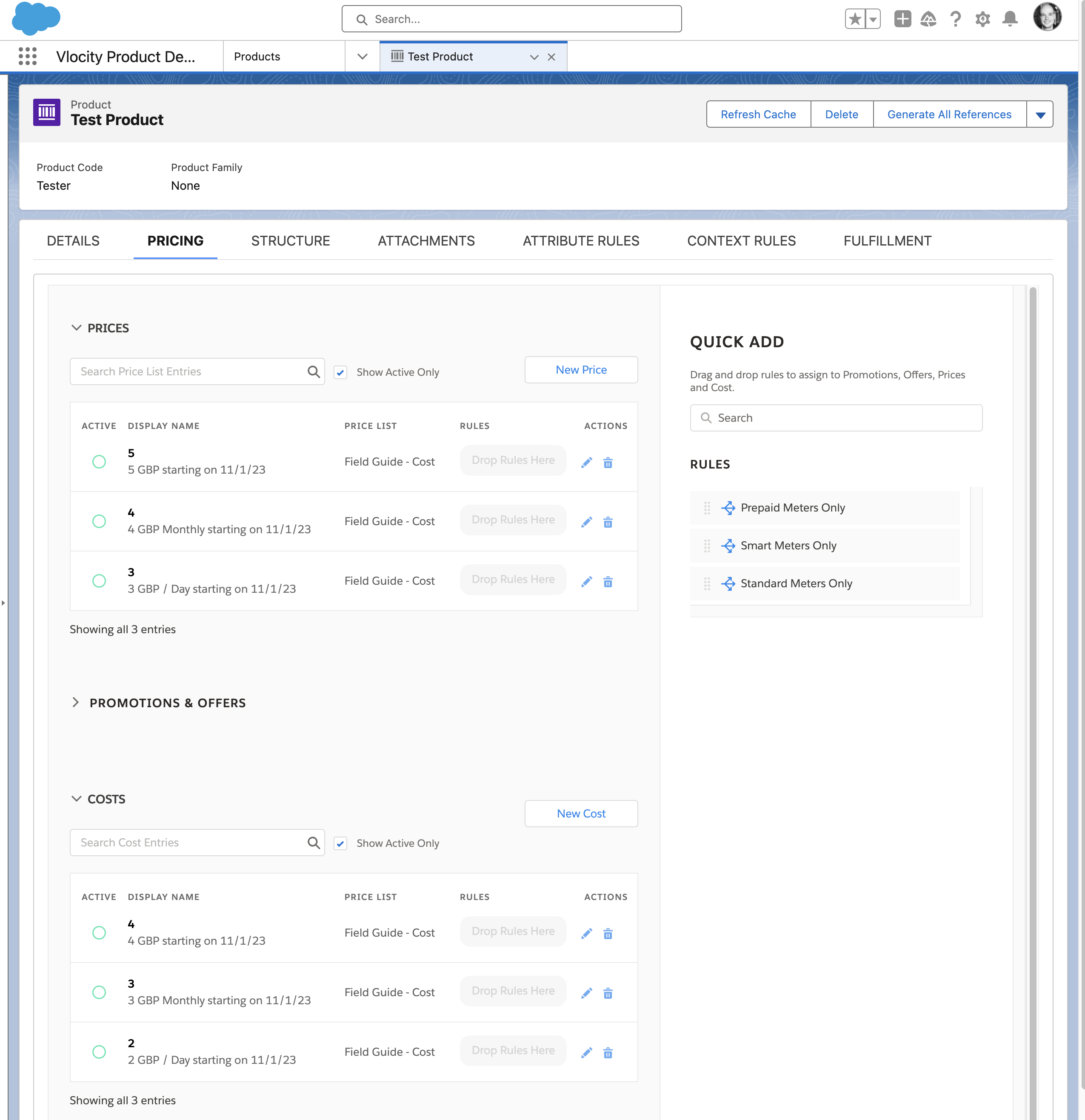This screenshot has width=1085, height=1120.
Task: Click the Quick Add Search field
Action: (x=836, y=418)
